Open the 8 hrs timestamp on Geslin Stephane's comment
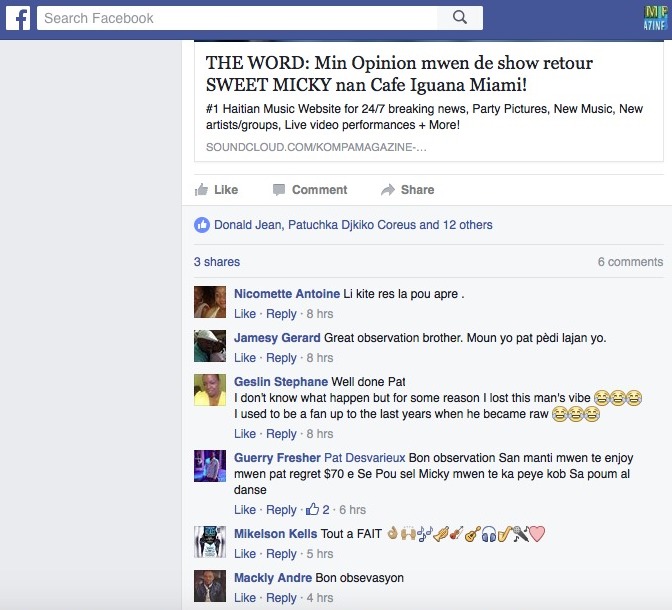672x610 pixels. tap(320, 434)
